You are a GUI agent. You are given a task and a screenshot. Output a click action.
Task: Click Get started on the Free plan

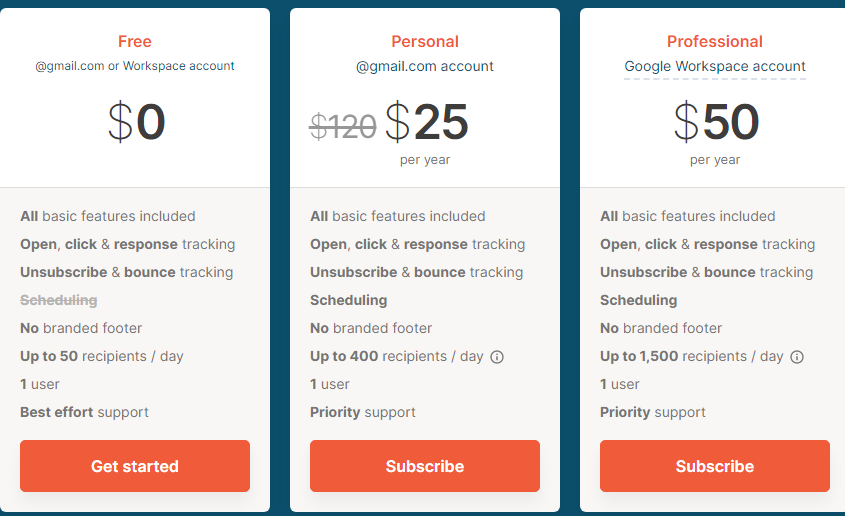coord(135,466)
